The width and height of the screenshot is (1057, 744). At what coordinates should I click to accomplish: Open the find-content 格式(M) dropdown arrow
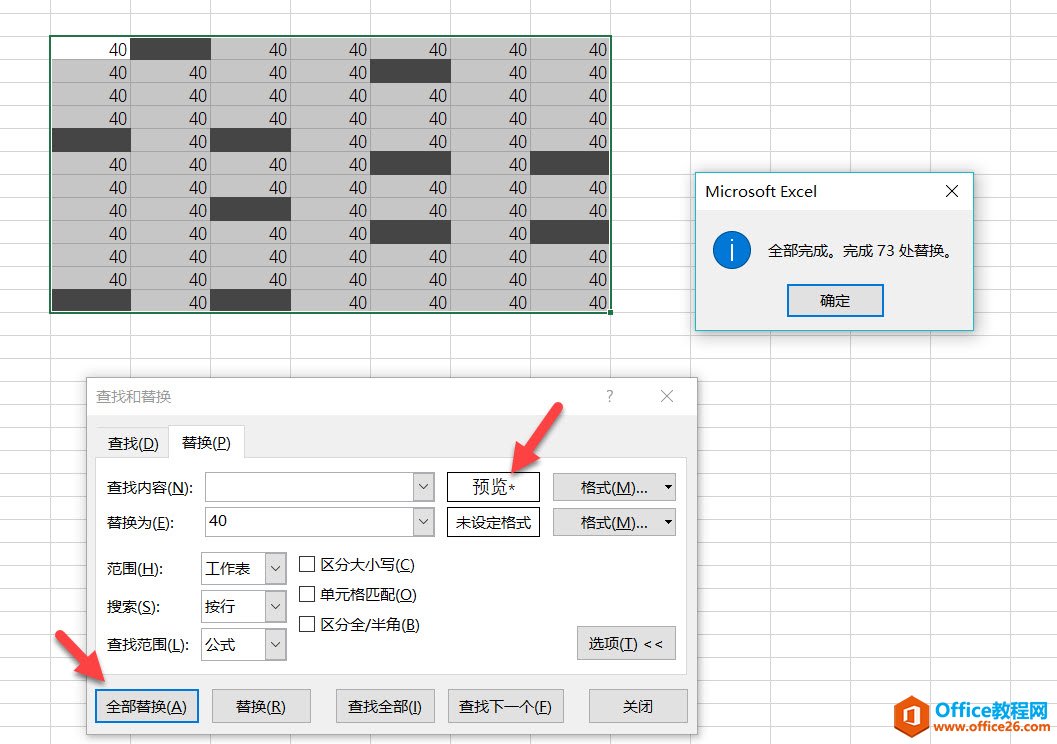[668, 488]
